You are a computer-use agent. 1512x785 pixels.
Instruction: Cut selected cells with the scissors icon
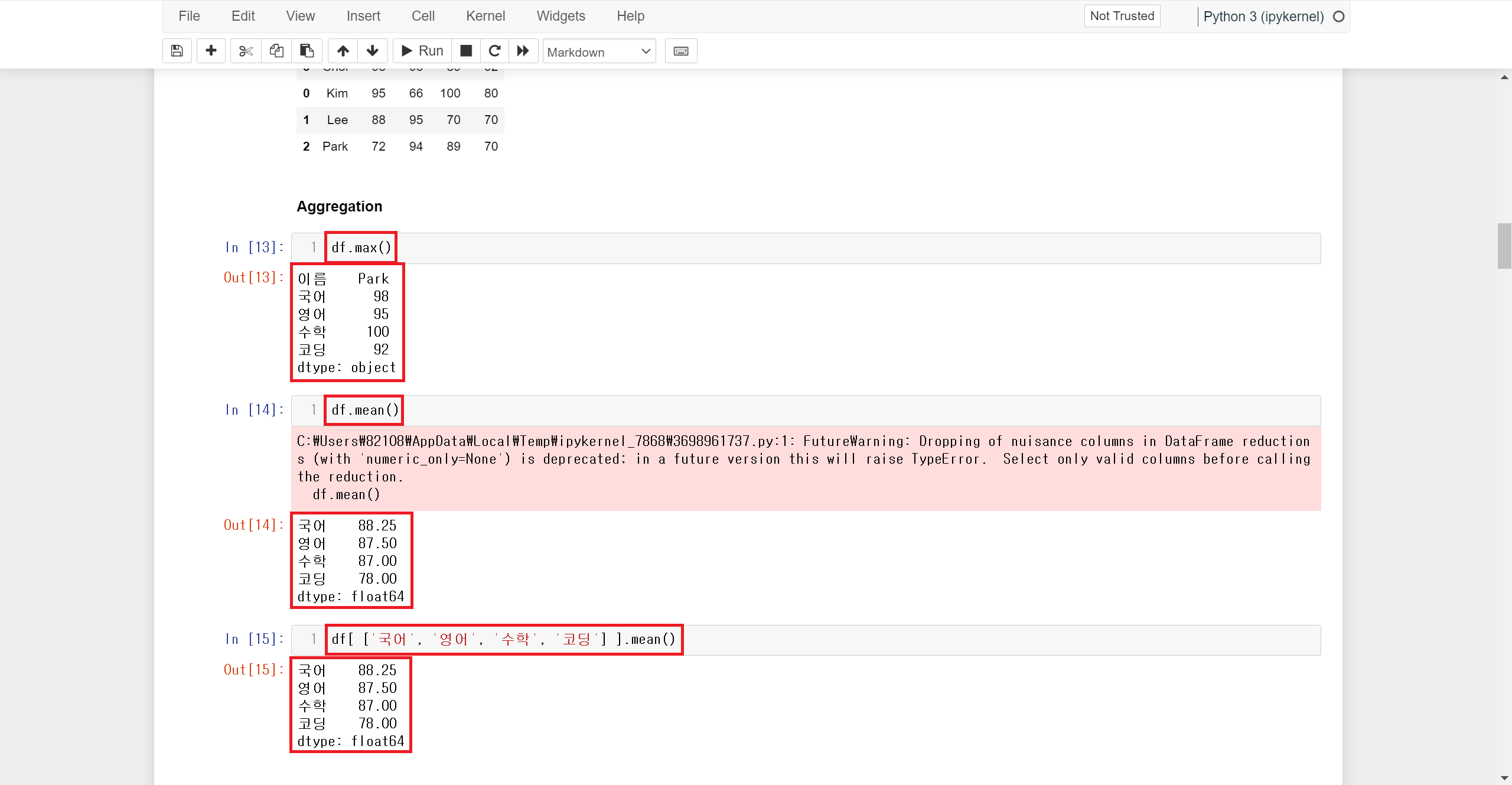(246, 51)
